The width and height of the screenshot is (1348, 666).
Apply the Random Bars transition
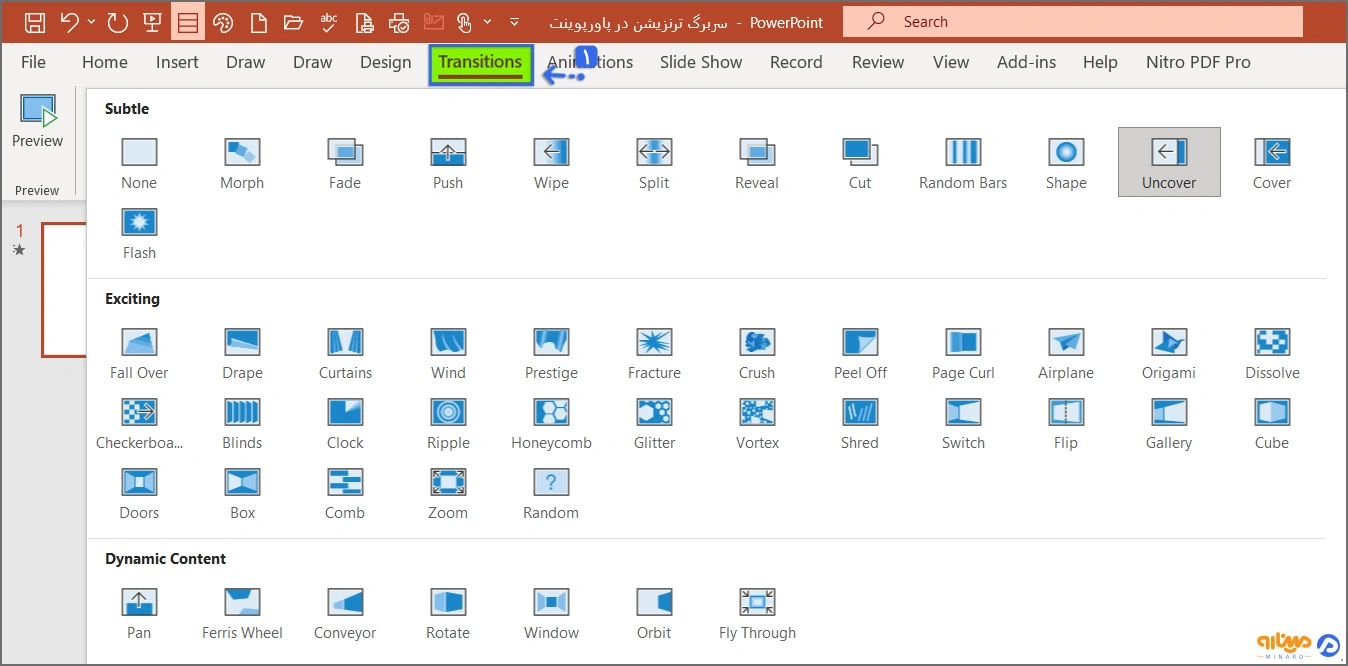pos(963,163)
